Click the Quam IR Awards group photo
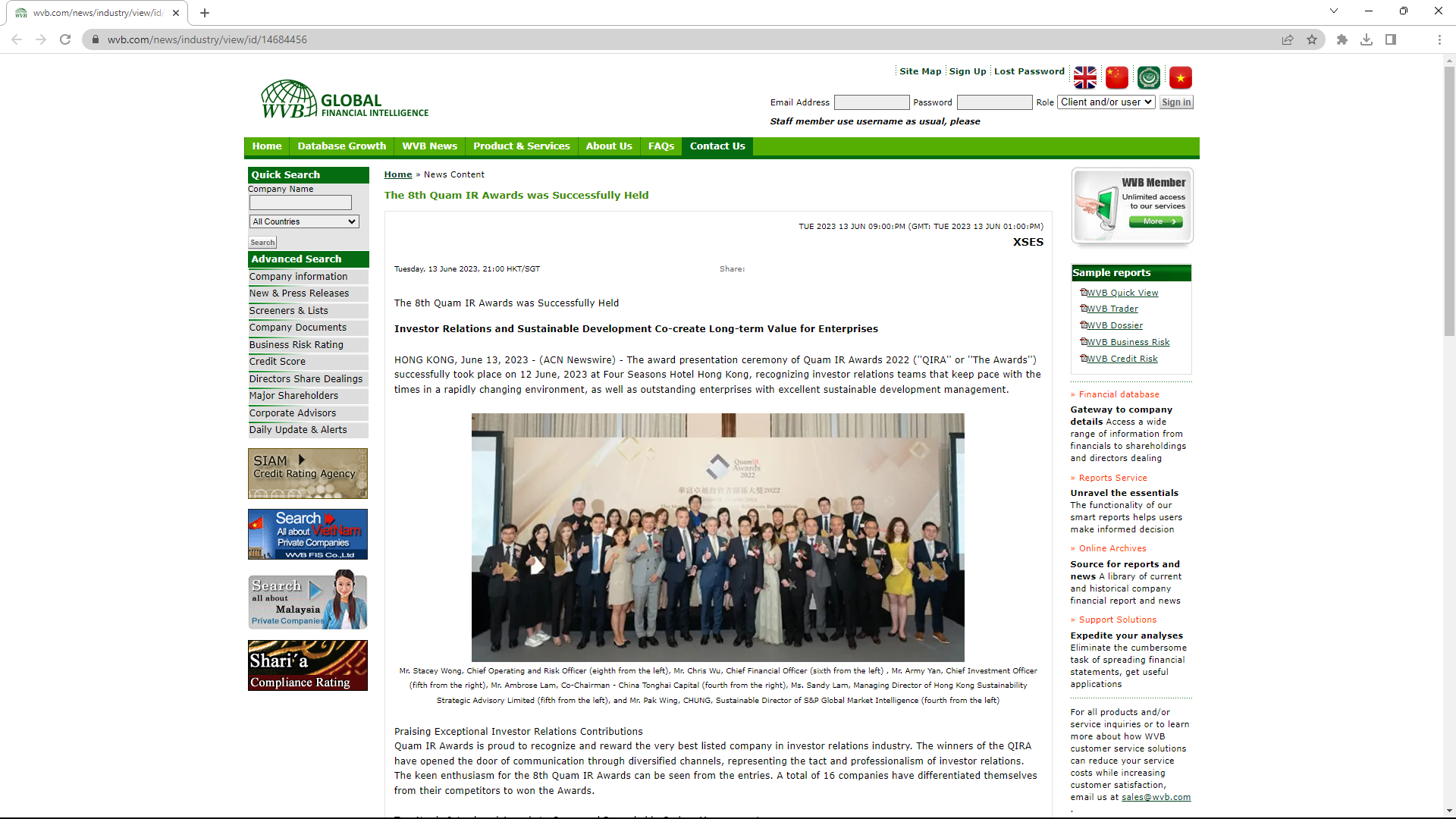Image resolution: width=1456 pixels, height=819 pixels. click(x=717, y=537)
